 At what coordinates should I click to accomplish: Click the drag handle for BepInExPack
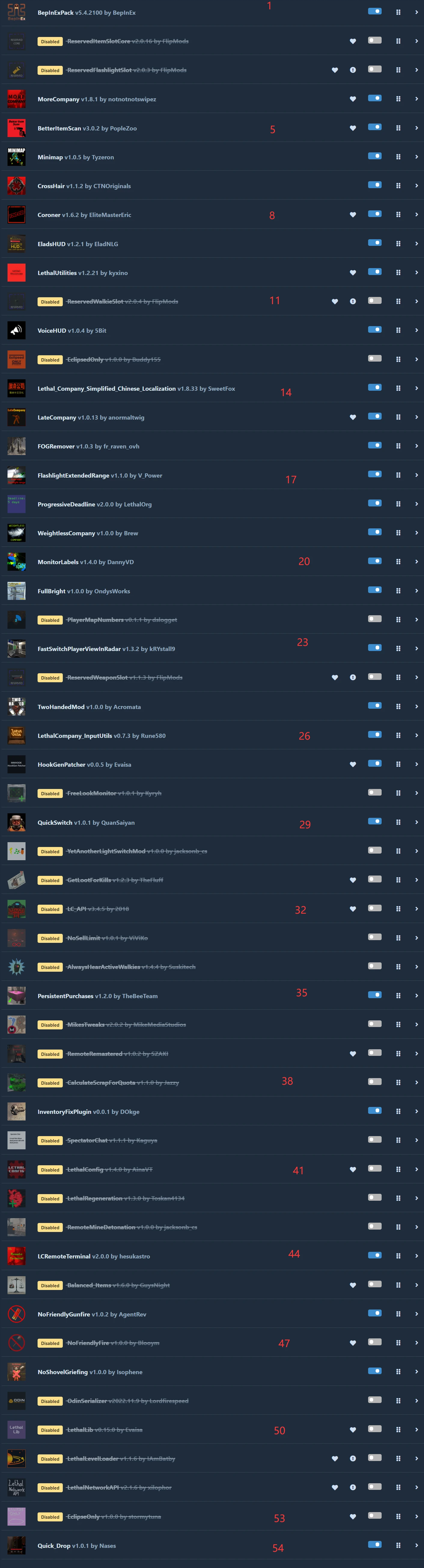click(x=398, y=12)
